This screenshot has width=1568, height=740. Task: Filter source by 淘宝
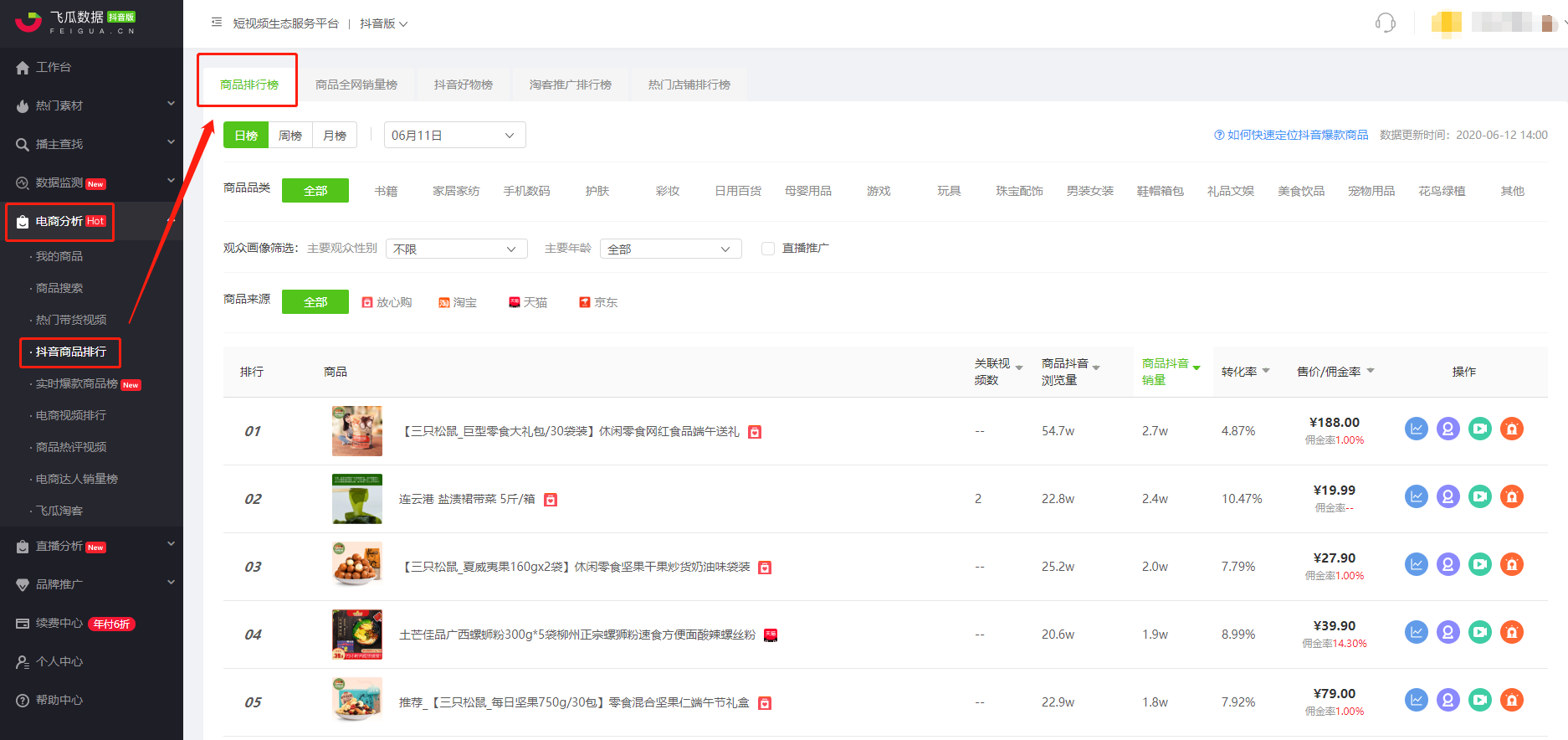pos(458,302)
